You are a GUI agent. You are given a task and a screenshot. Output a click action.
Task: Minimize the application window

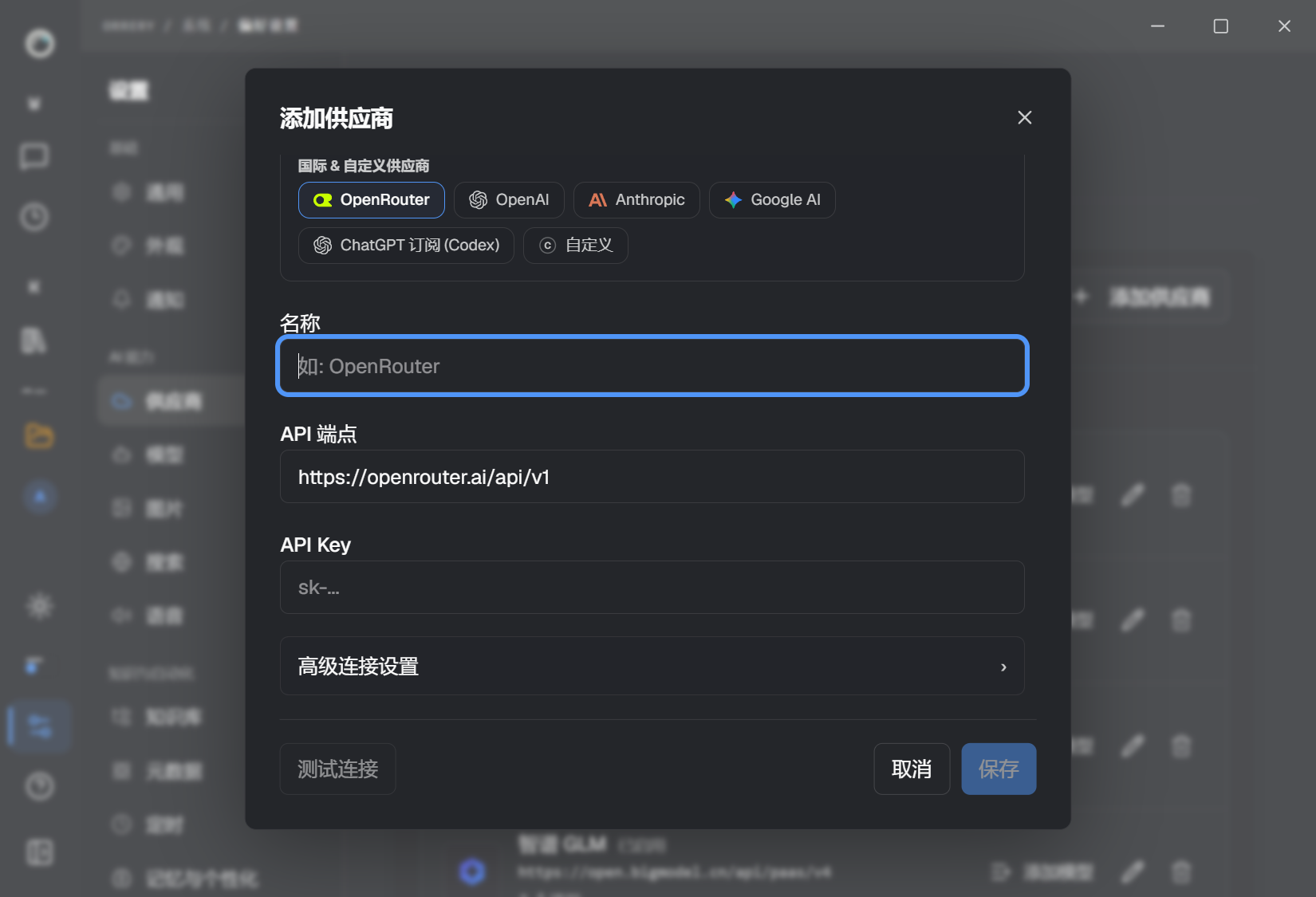click(1158, 26)
